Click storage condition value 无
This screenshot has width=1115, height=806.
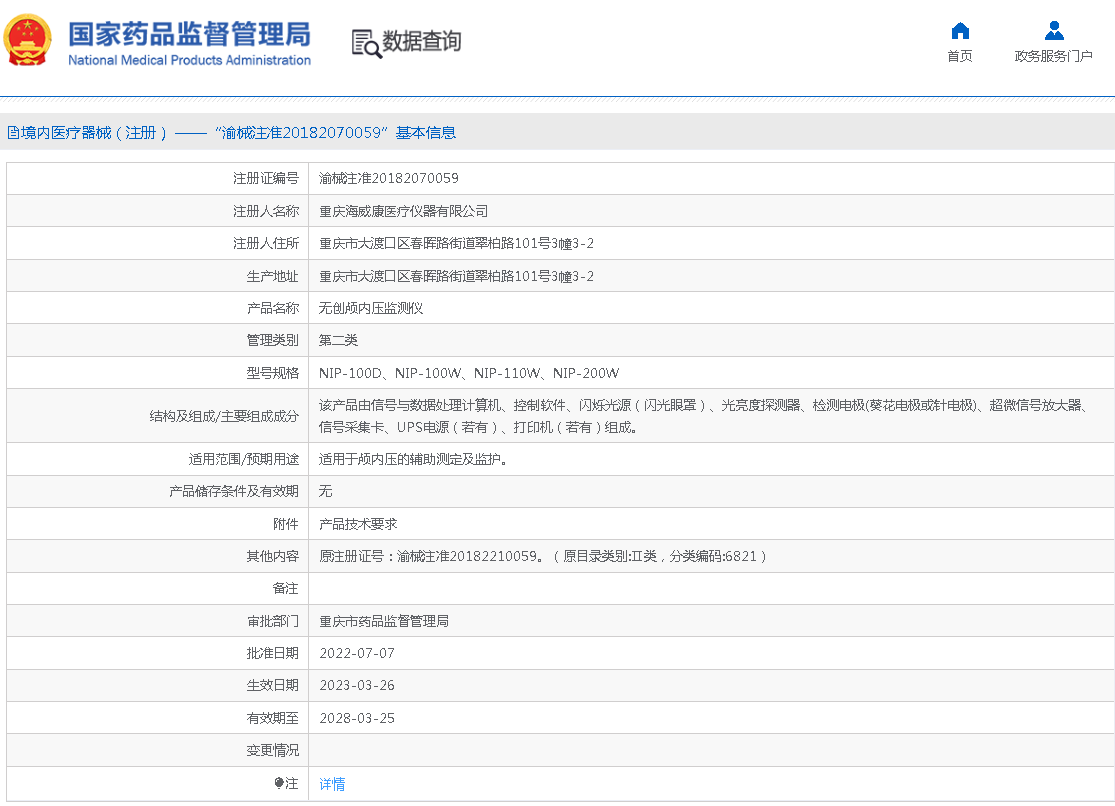coord(326,491)
